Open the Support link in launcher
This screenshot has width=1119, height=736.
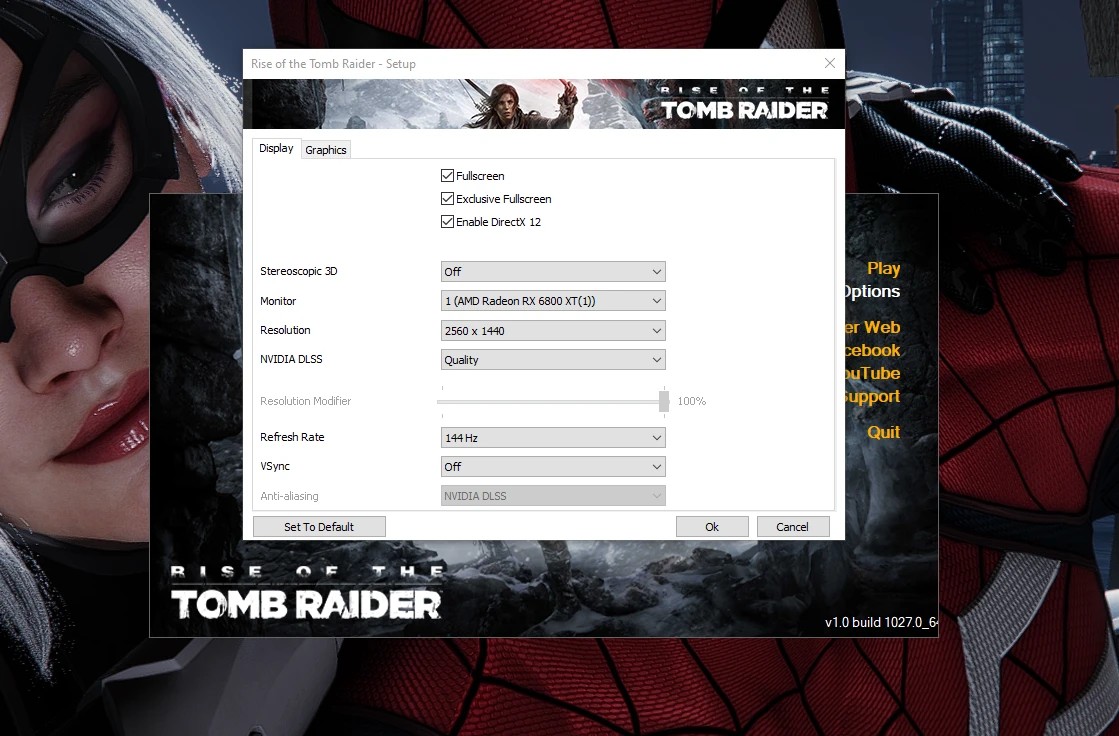click(872, 396)
